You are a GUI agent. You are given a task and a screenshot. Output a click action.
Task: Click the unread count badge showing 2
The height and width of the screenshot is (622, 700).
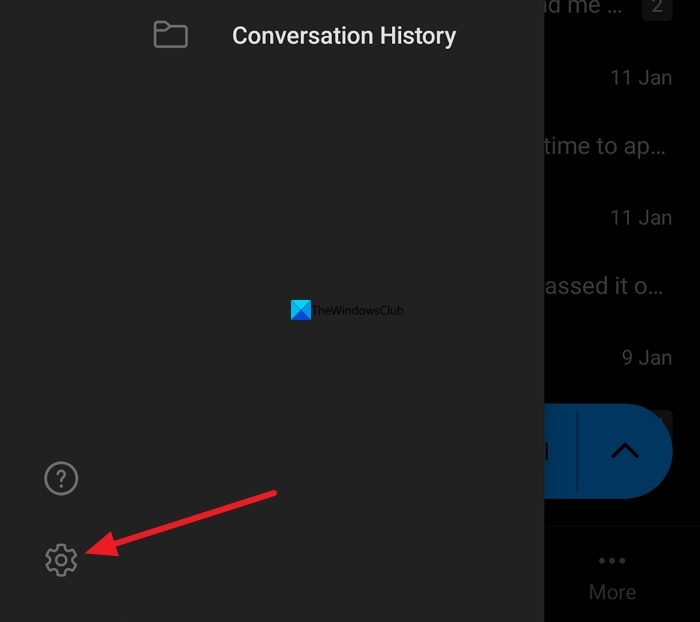[657, 8]
